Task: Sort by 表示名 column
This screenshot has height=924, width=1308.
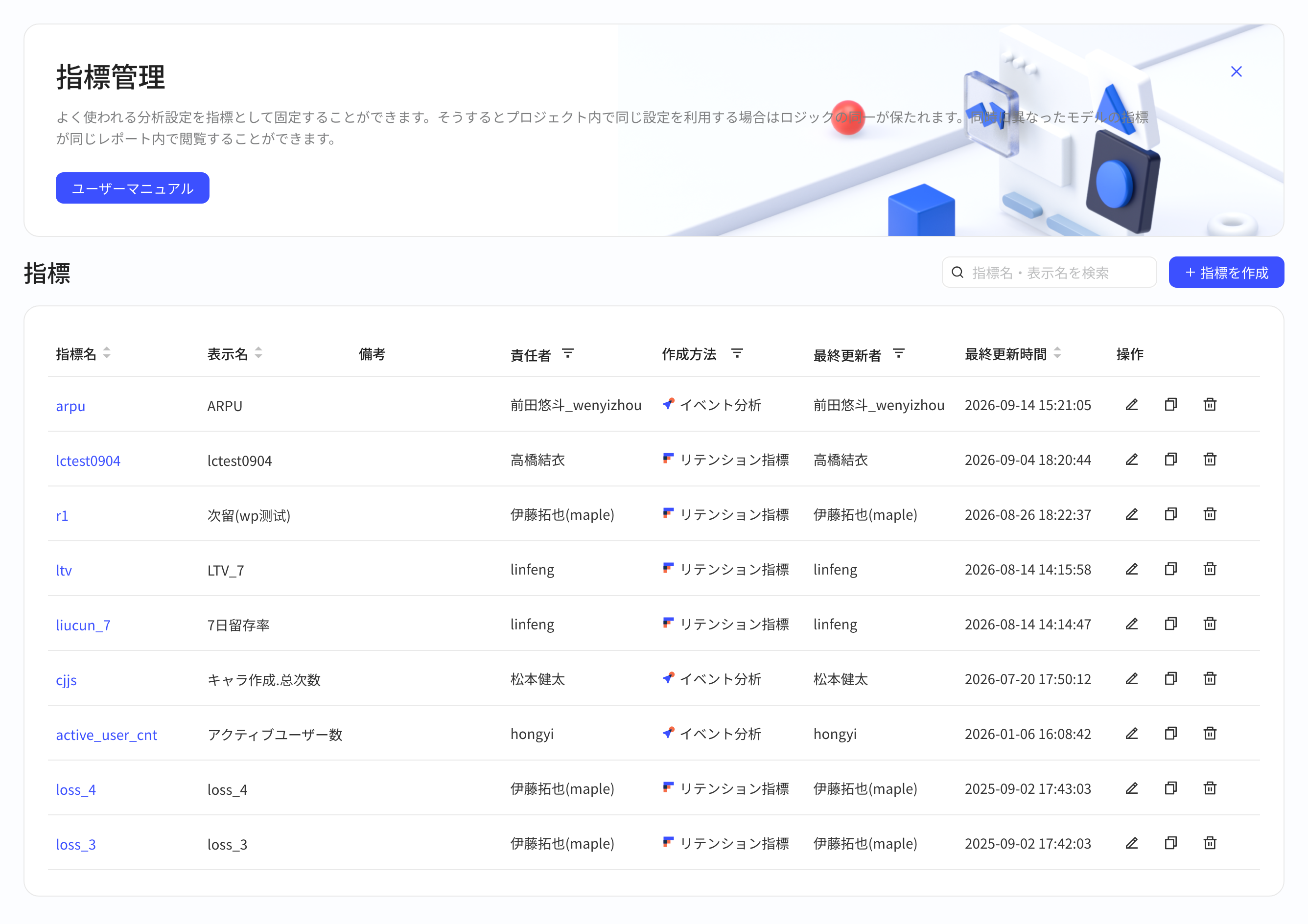Action: 258,353
